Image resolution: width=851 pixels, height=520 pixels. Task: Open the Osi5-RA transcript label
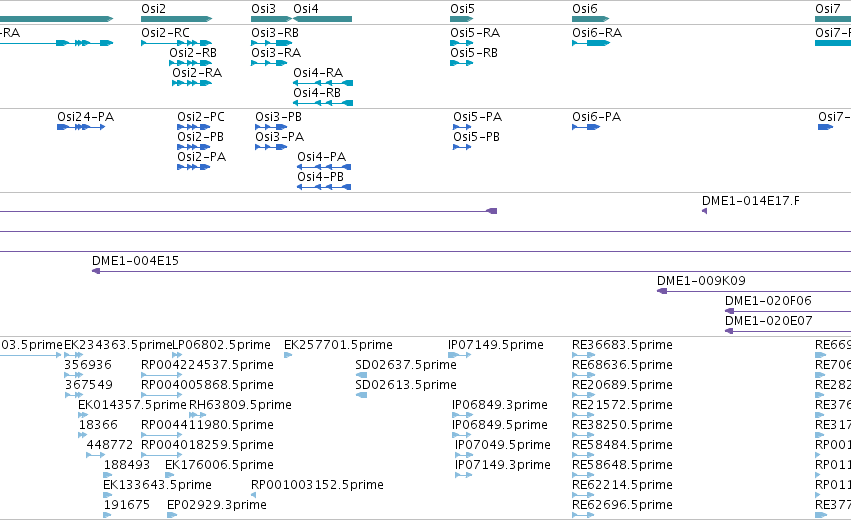475,33
